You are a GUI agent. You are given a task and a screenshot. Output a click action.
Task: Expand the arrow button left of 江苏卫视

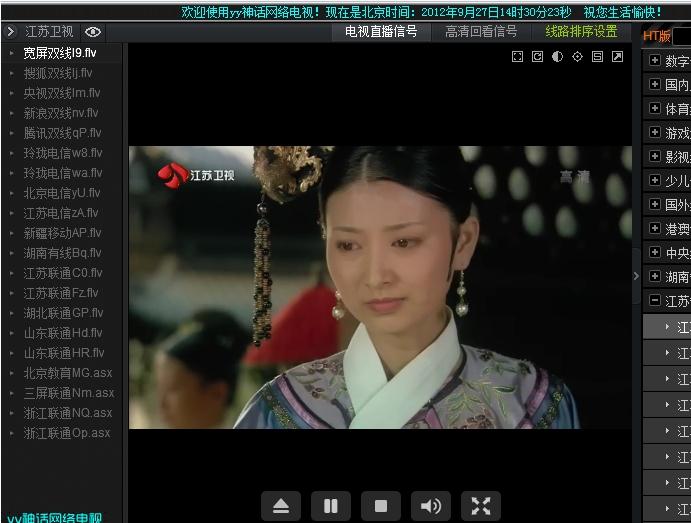tap(11, 32)
